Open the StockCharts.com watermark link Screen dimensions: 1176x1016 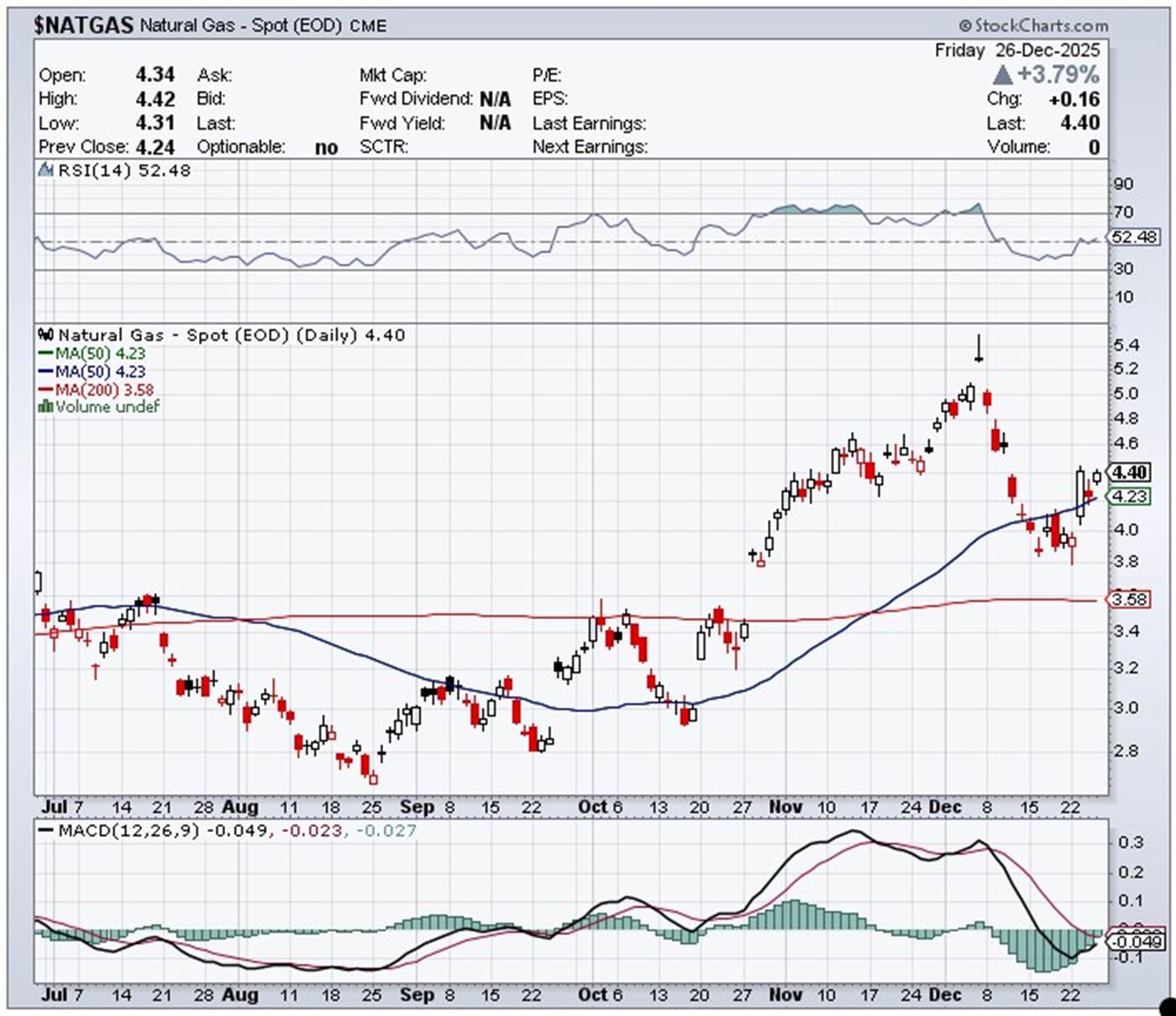point(1040,26)
